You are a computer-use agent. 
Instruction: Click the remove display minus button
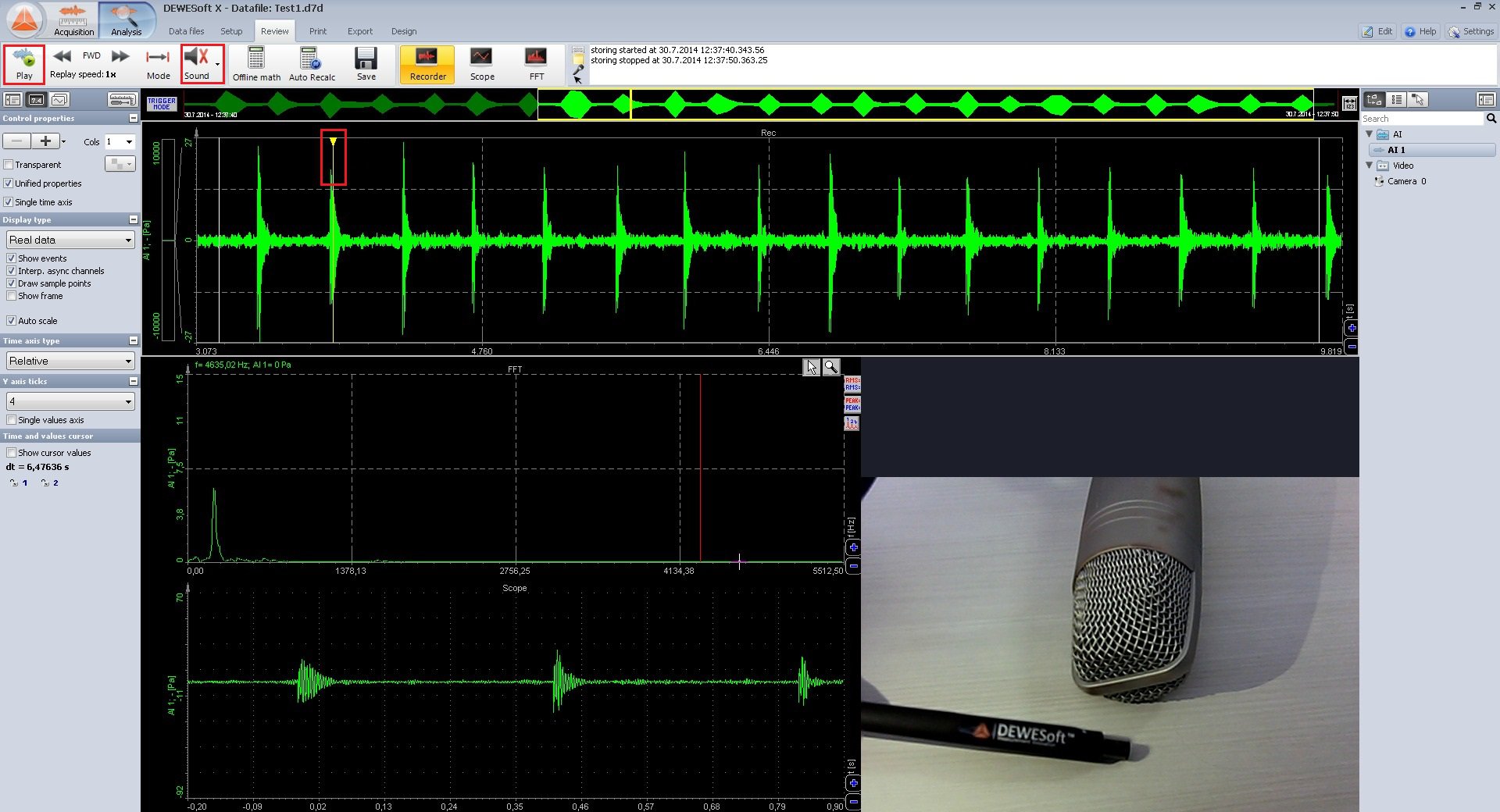[16, 141]
